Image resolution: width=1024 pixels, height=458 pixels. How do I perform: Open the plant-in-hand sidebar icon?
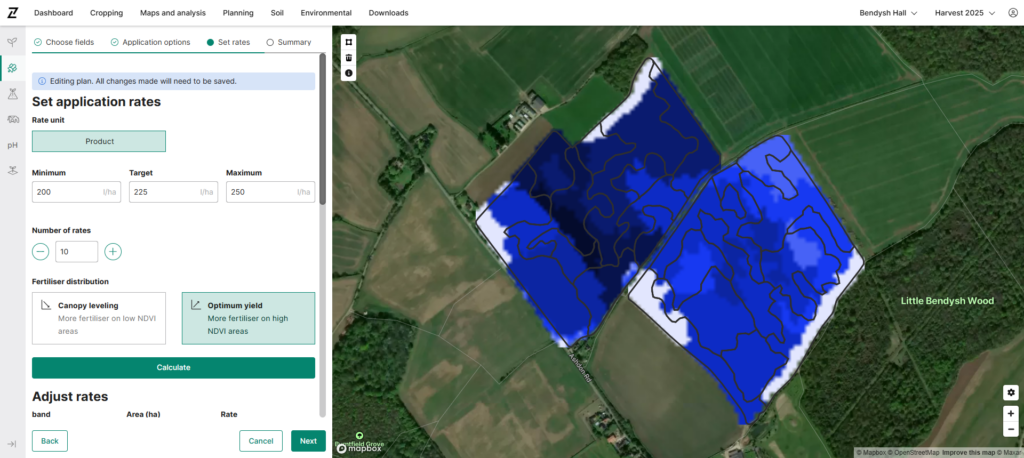click(12, 171)
